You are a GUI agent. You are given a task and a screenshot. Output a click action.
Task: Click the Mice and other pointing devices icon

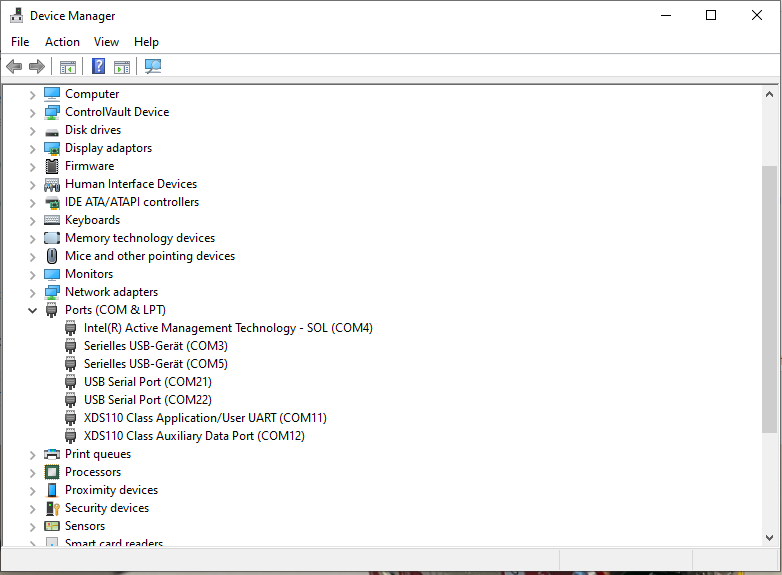click(x=52, y=256)
